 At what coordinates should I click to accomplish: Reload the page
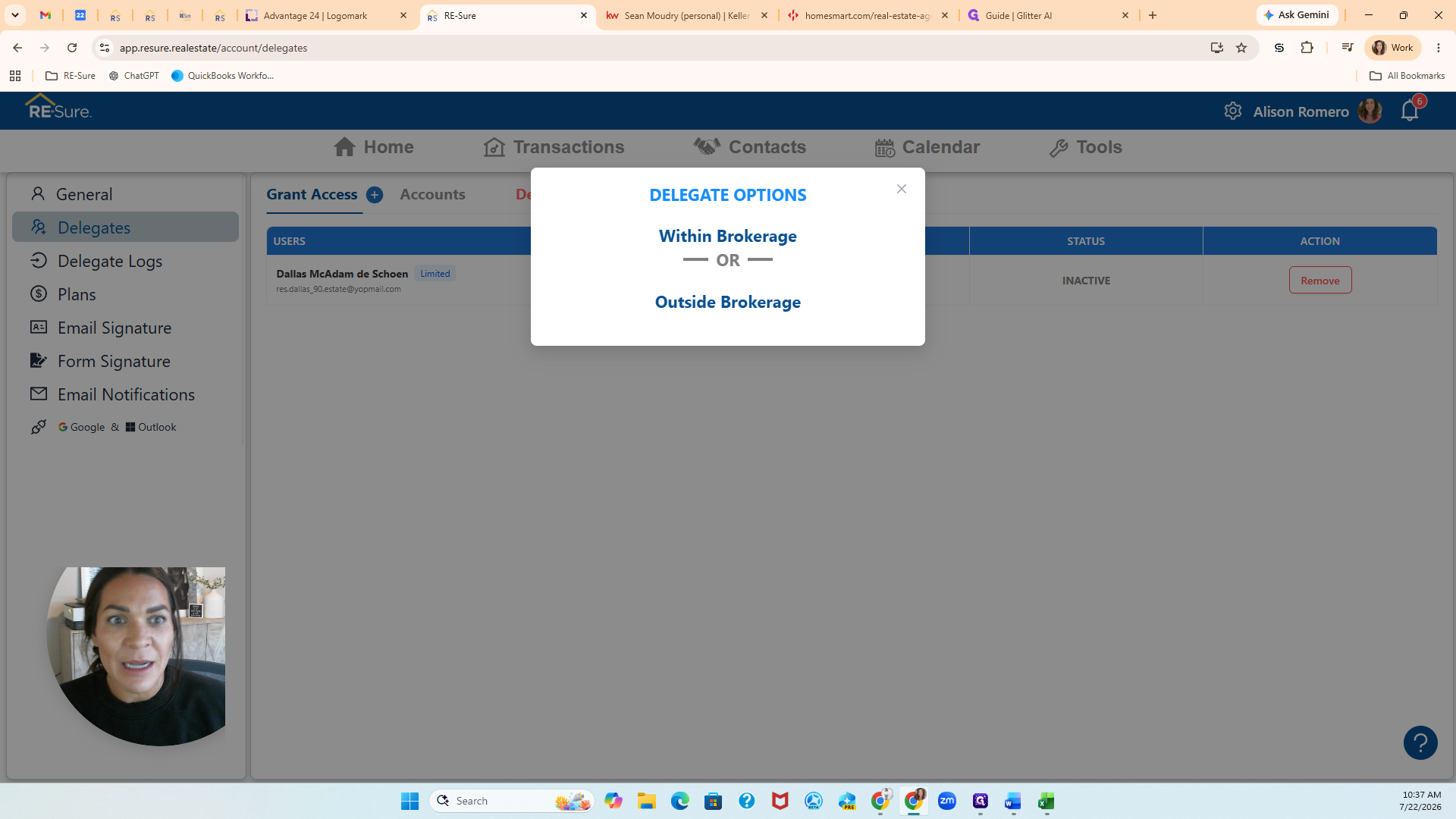[x=72, y=48]
